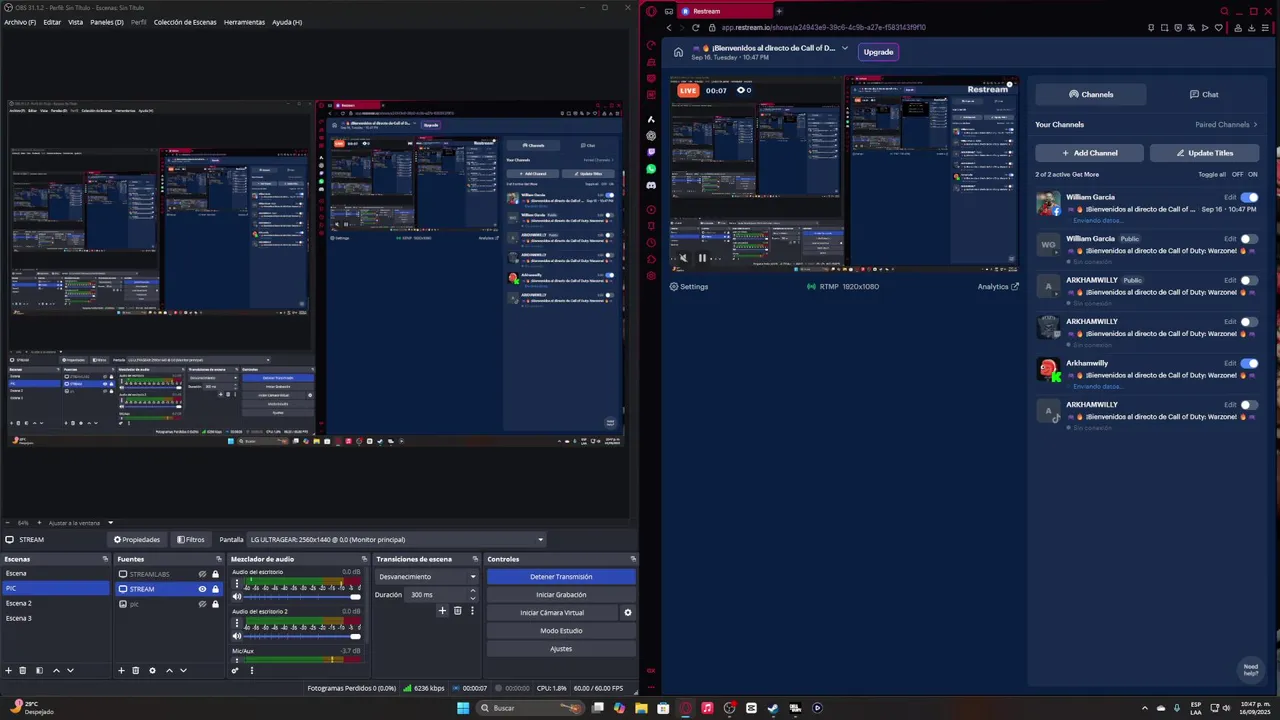
Task: Move selected source down in Fuentes
Action: click(183, 670)
